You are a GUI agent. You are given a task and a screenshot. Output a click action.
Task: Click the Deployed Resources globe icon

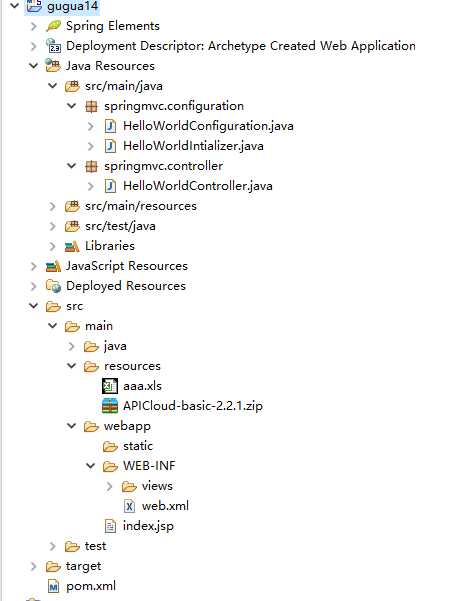[53, 286]
